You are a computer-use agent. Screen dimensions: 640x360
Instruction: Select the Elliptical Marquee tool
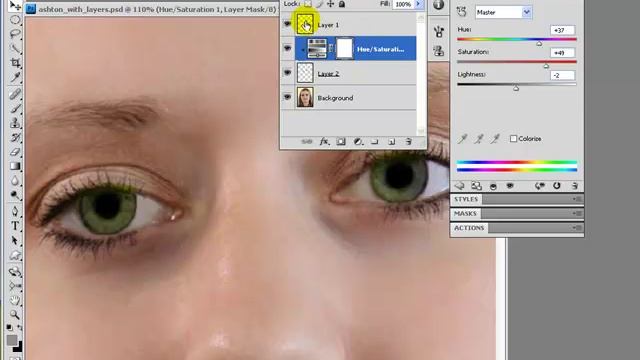[15, 20]
